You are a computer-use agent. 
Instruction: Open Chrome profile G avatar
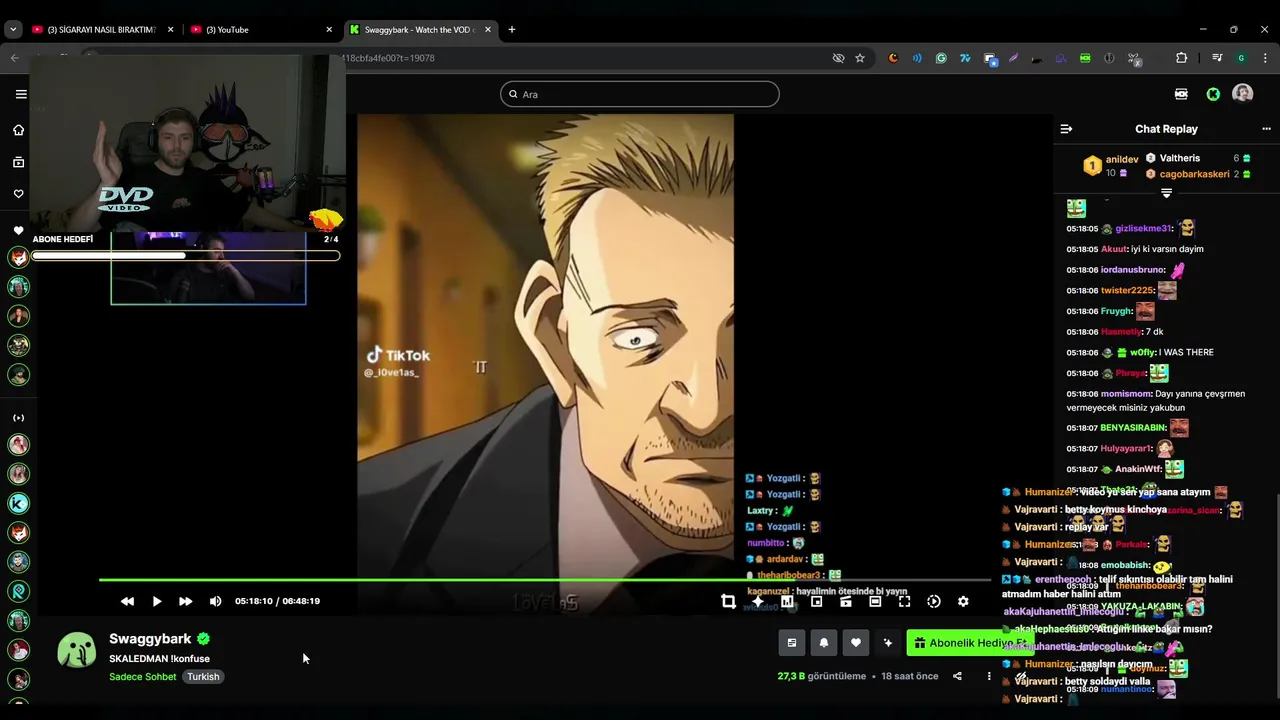(1241, 58)
